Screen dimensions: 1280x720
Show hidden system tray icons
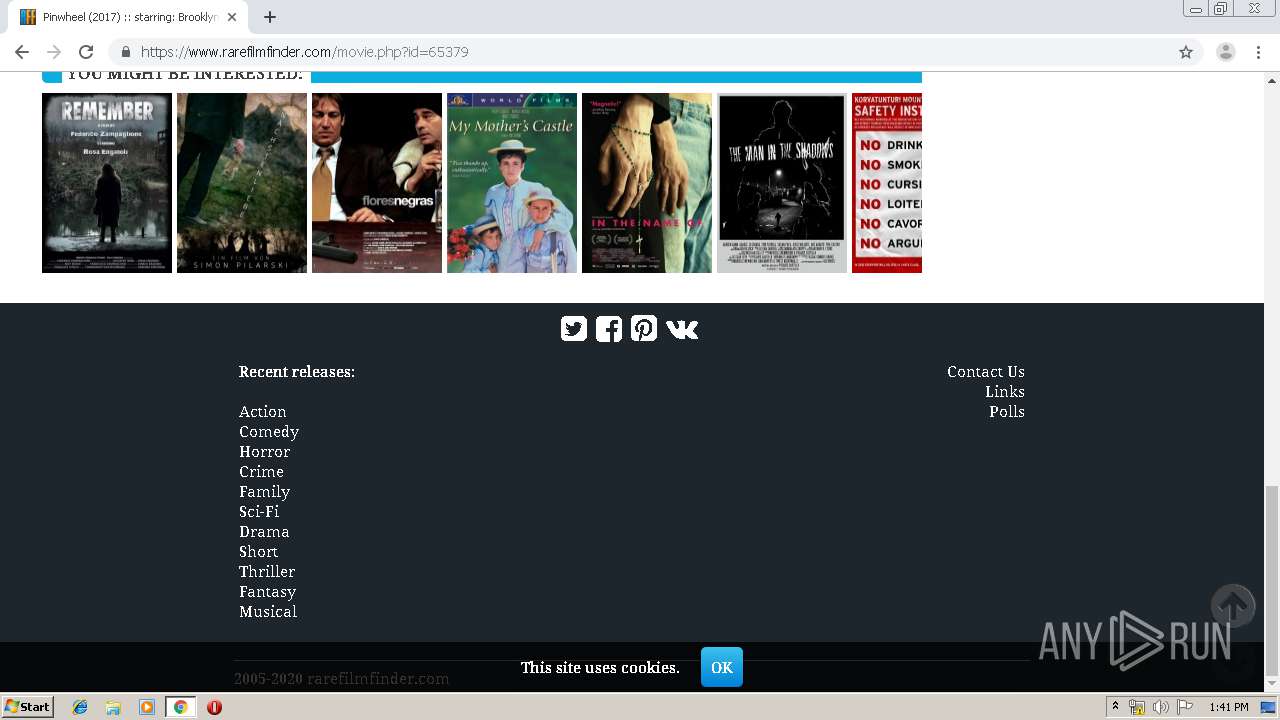(x=1115, y=707)
